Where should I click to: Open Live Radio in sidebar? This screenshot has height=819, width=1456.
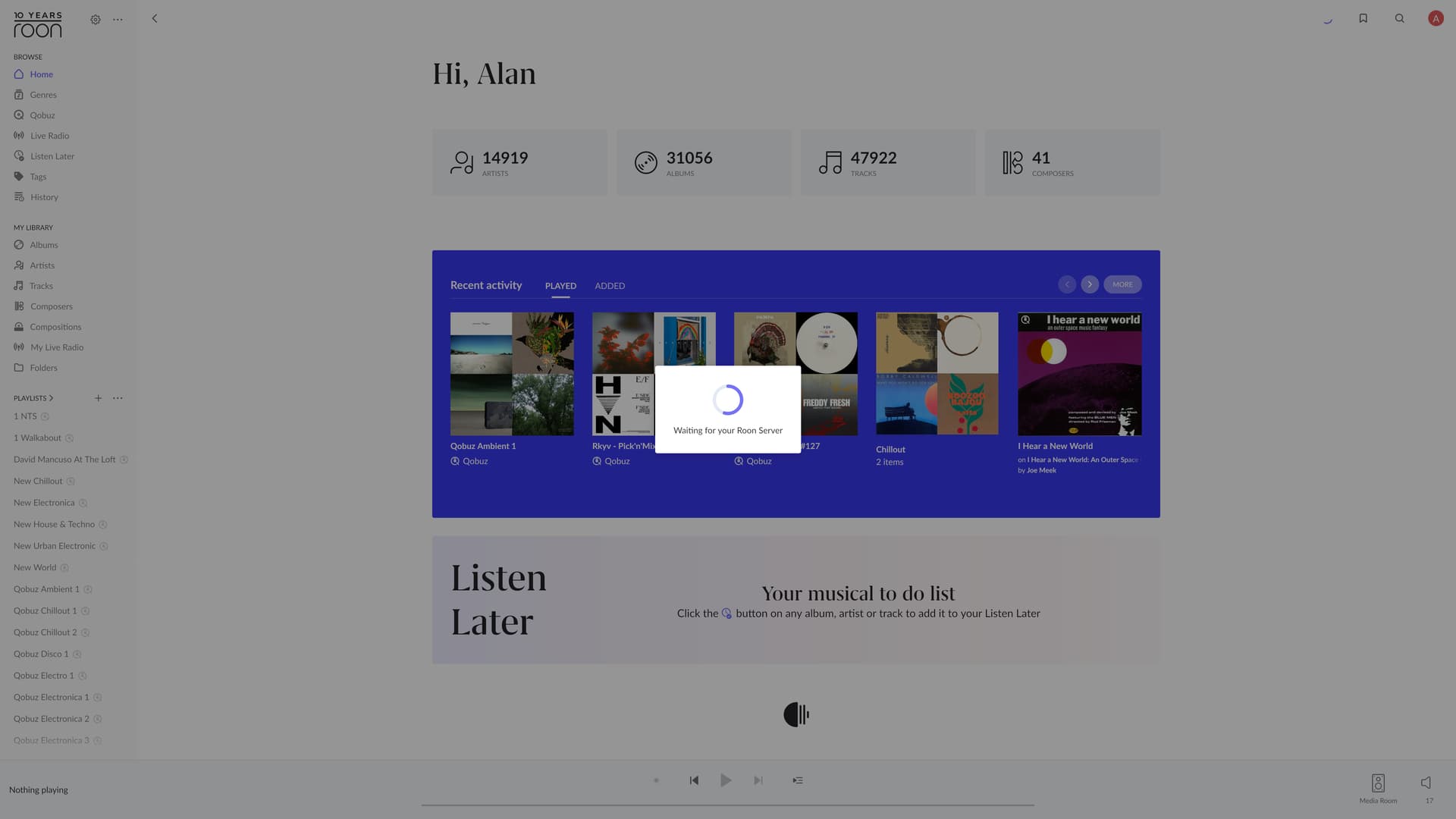pyautogui.click(x=41, y=136)
